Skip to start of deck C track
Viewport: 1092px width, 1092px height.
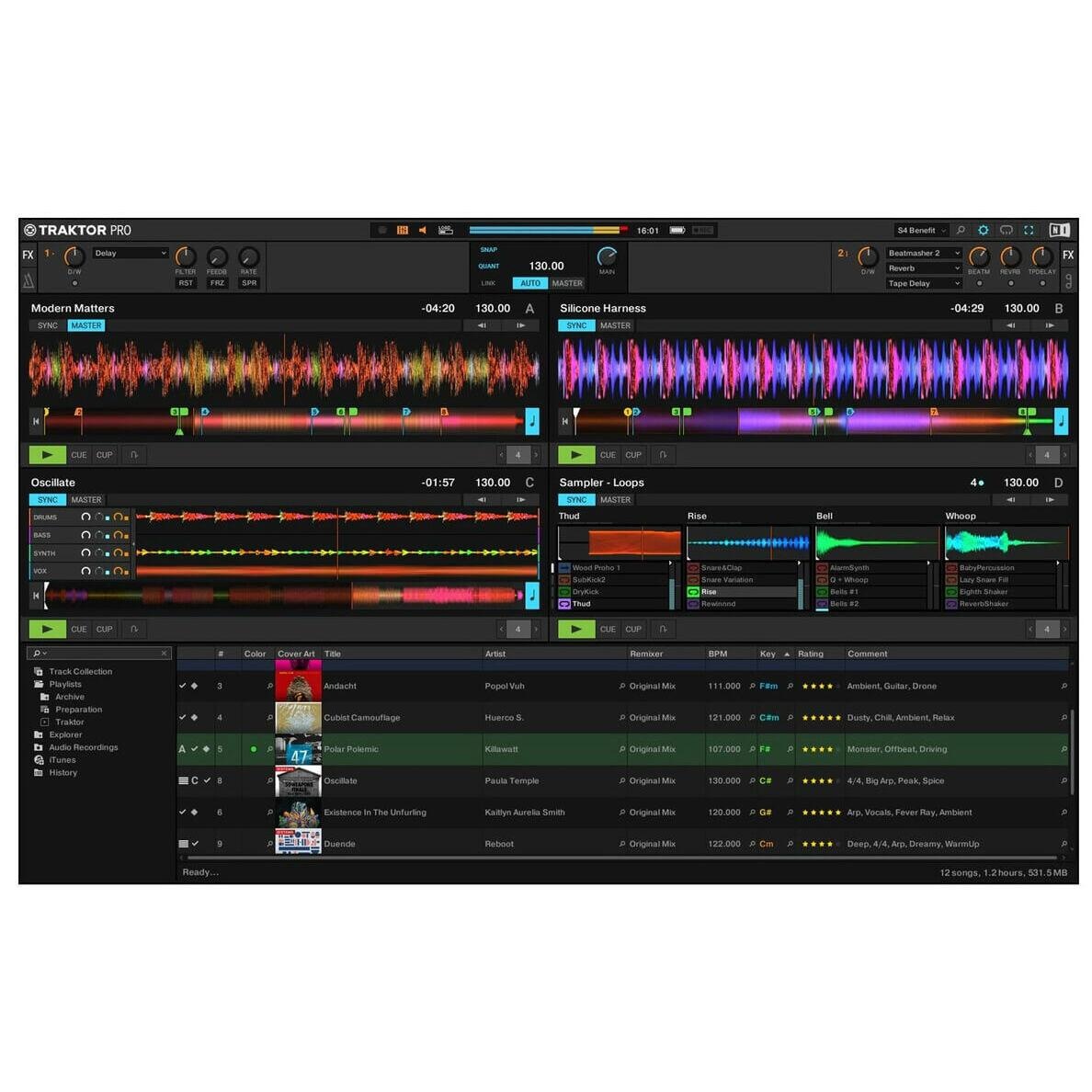pos(36,596)
